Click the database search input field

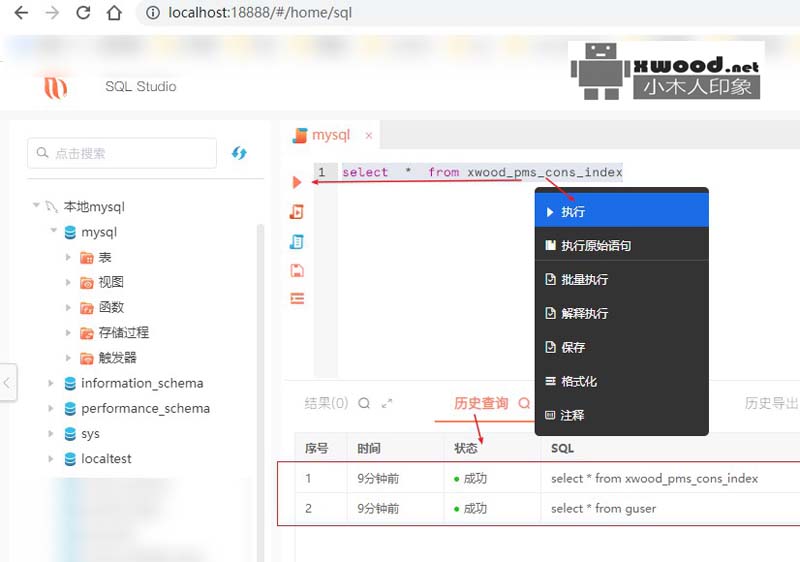[122, 153]
